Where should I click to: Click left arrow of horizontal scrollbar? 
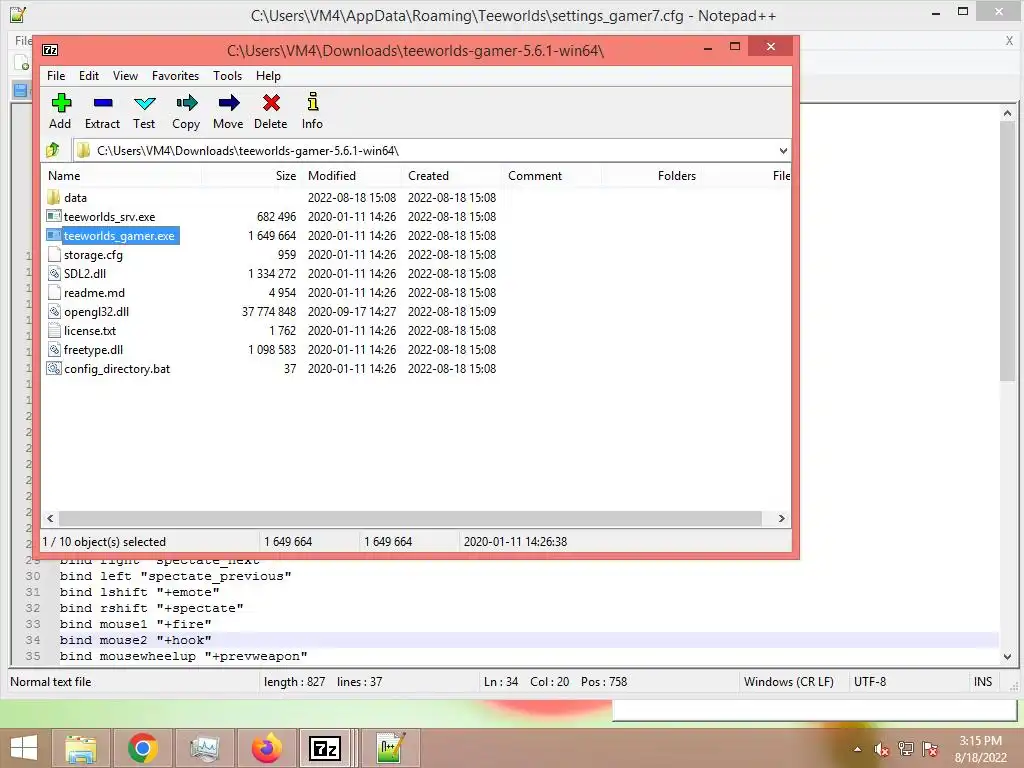(50, 518)
